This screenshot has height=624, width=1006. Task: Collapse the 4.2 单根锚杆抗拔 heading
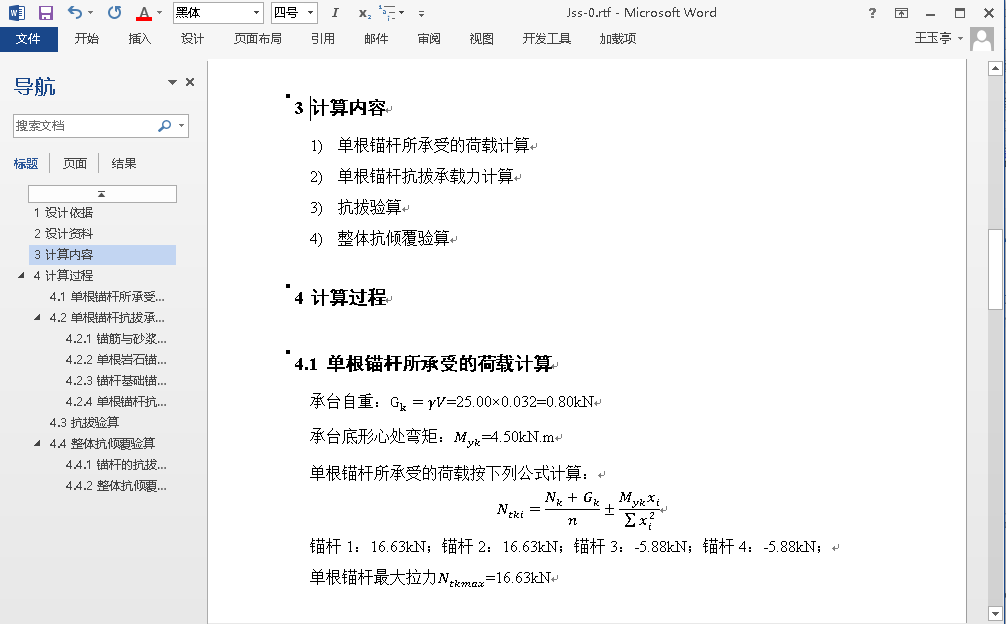(38, 317)
